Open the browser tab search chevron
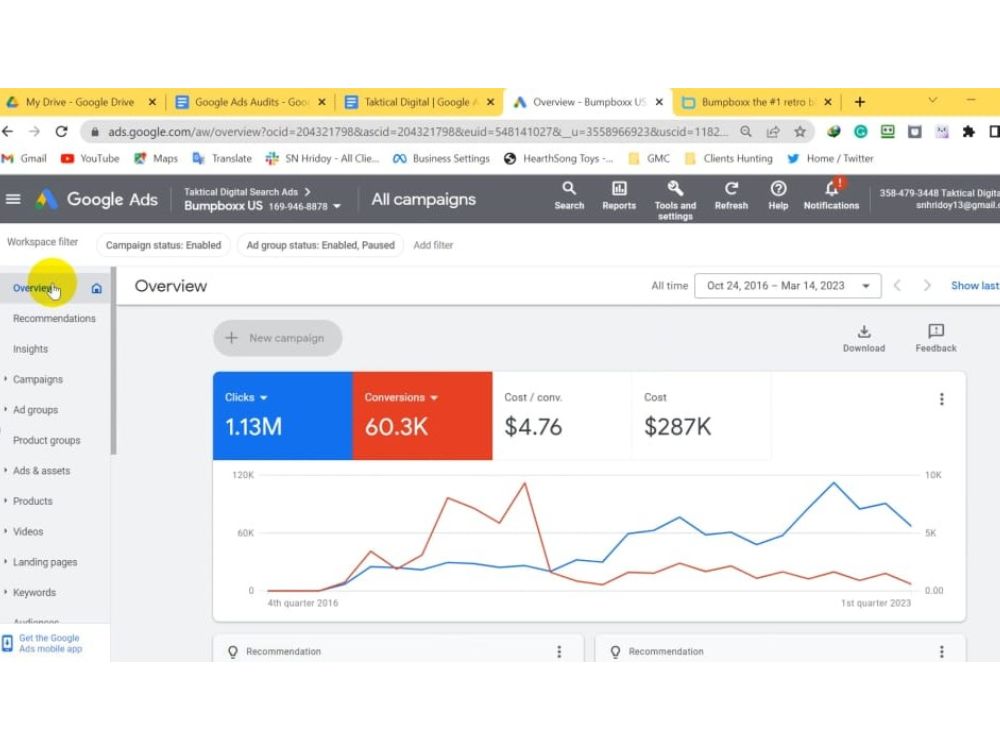The image size is (1000, 750). coord(932,100)
